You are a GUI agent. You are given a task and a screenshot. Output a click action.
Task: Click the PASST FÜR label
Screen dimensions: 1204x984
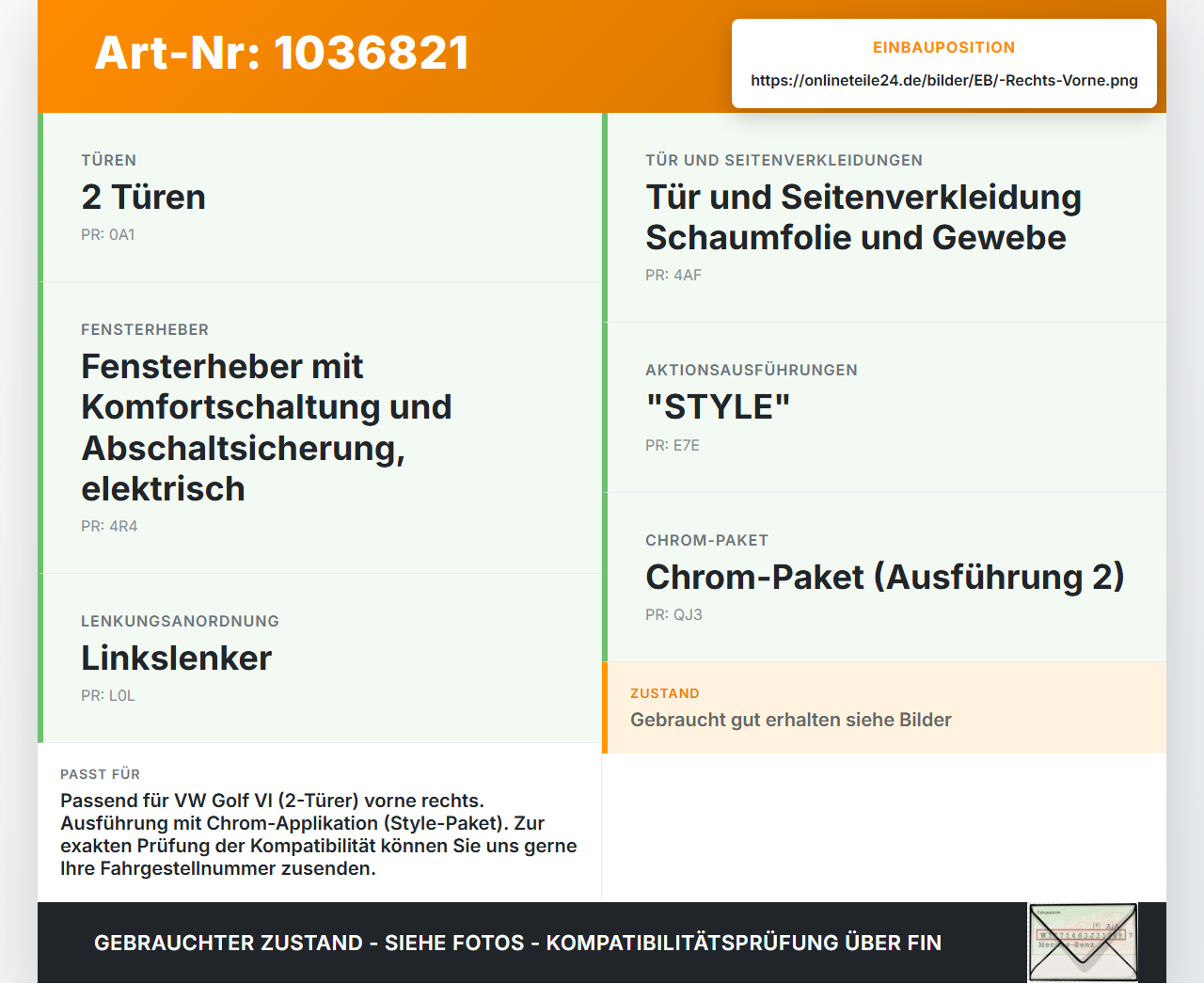pyautogui.click(x=100, y=775)
